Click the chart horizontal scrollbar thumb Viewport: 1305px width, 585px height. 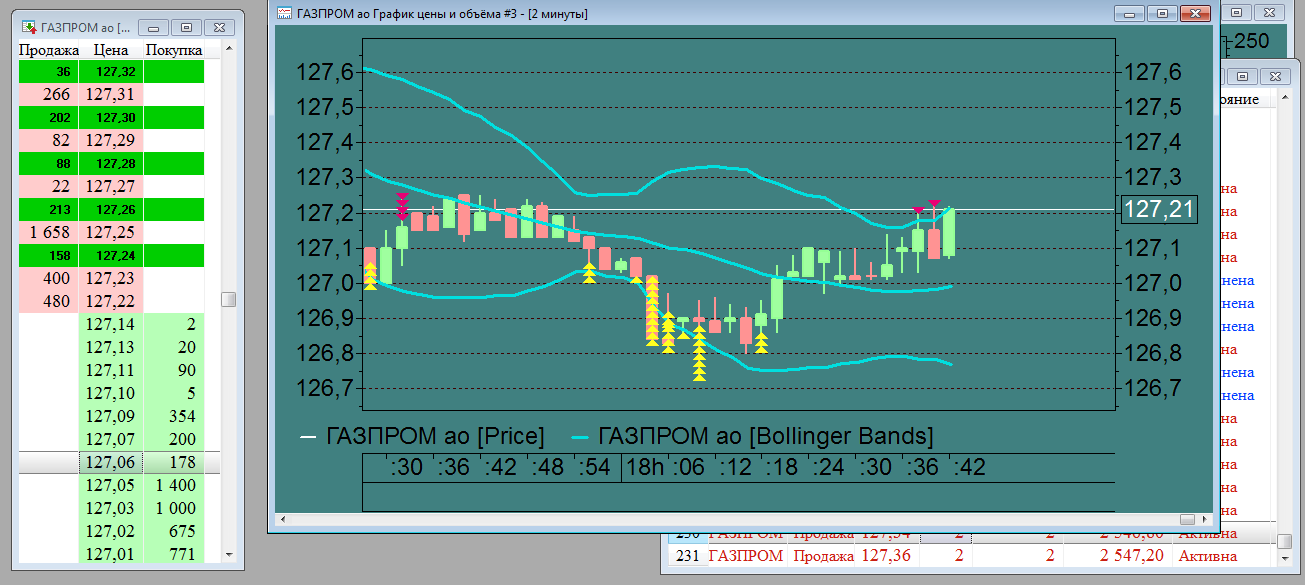click(1188, 520)
